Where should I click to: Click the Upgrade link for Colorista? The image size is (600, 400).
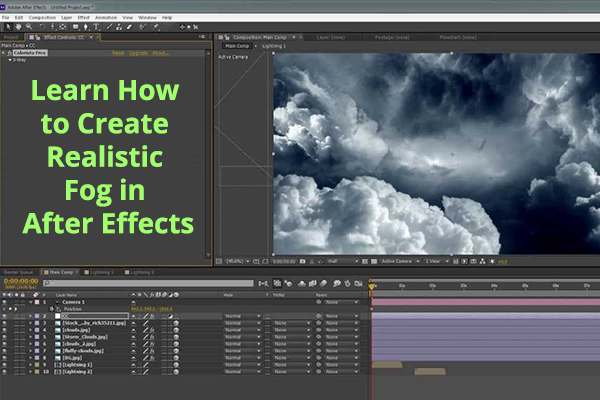point(138,53)
